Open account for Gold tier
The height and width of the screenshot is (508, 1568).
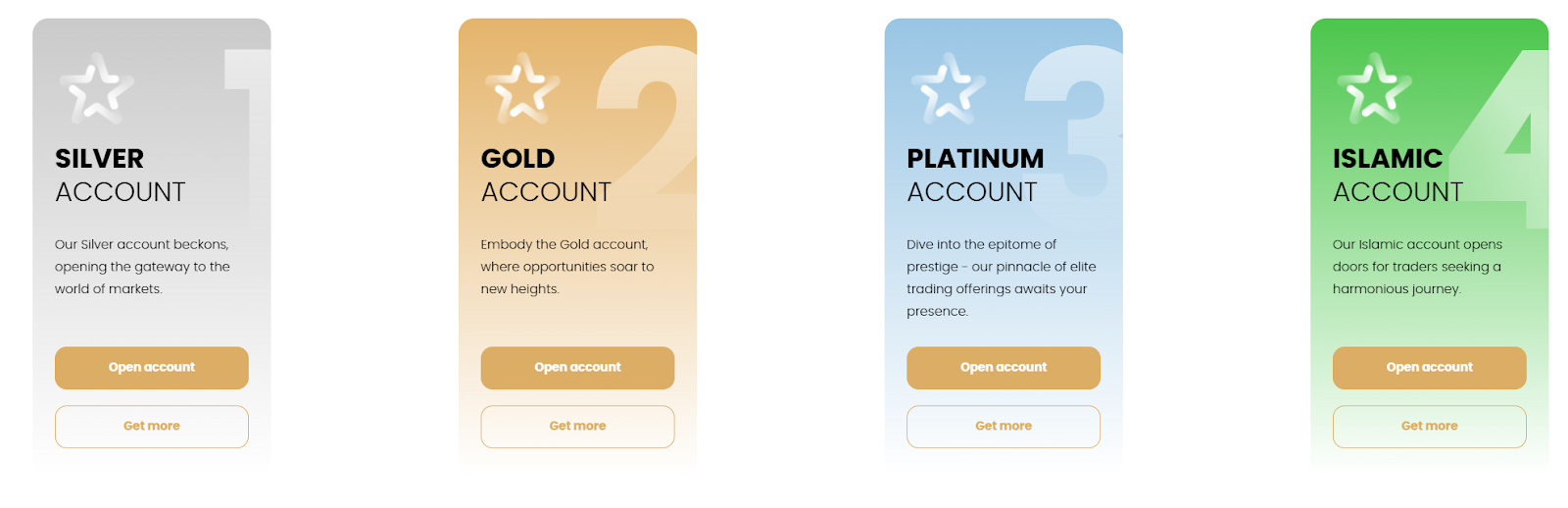coord(577,368)
